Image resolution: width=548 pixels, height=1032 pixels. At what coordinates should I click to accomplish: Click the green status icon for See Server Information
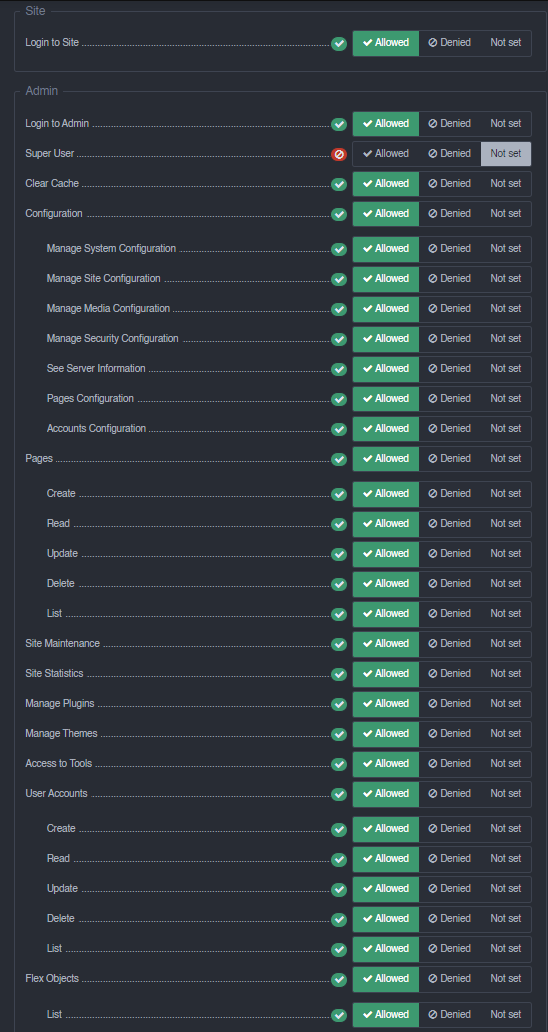click(339, 369)
